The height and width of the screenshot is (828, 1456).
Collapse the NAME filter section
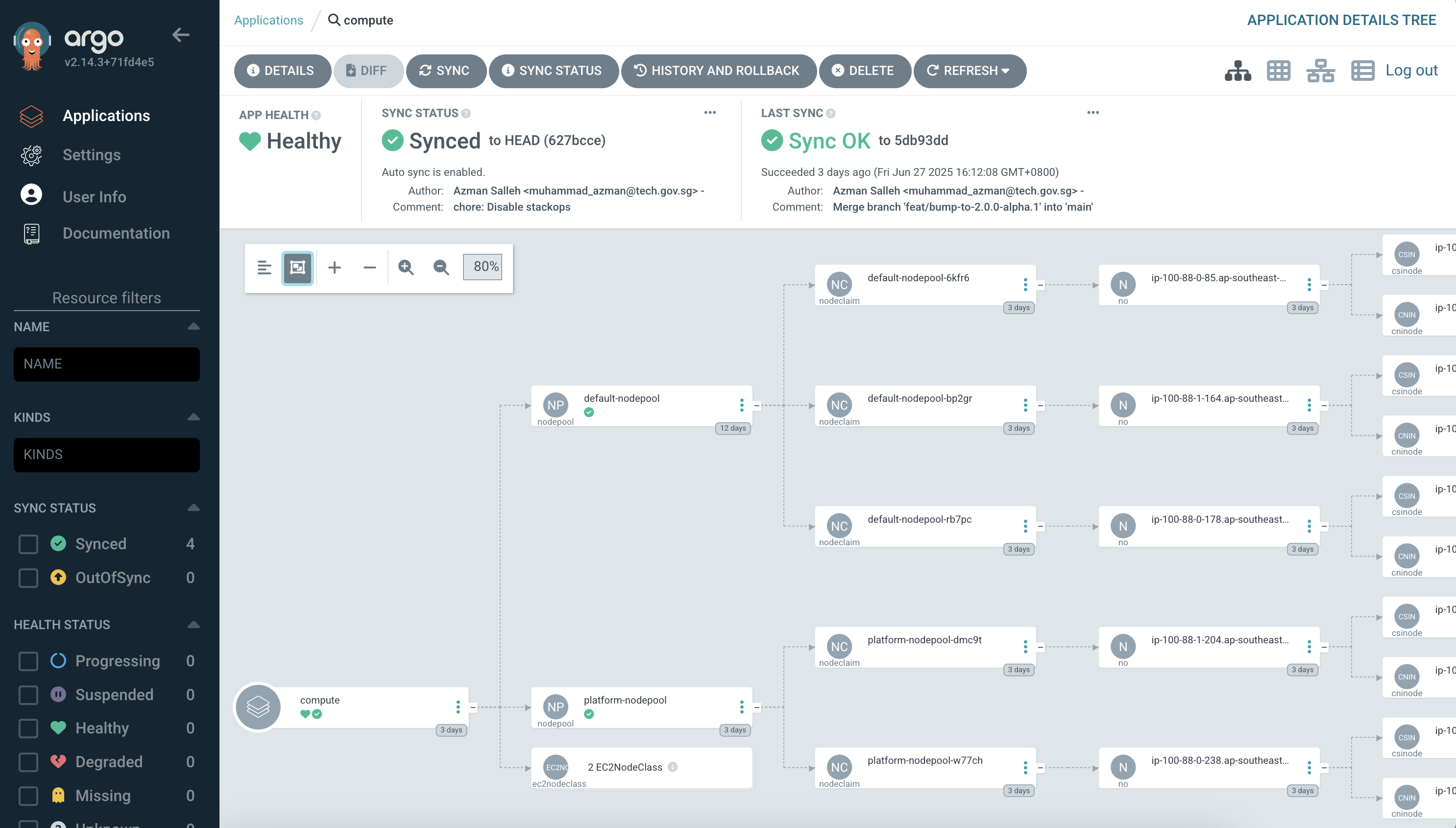[x=194, y=326]
